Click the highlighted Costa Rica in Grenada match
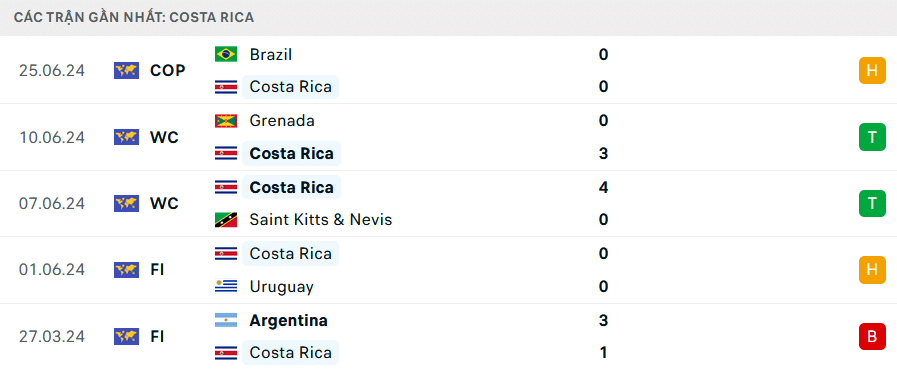Image resolution: width=897 pixels, height=369 pixels. click(292, 154)
